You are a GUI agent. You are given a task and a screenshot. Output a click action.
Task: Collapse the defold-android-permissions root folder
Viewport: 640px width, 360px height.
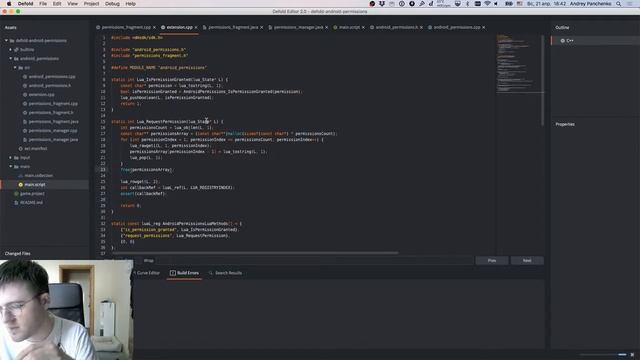click(6, 41)
